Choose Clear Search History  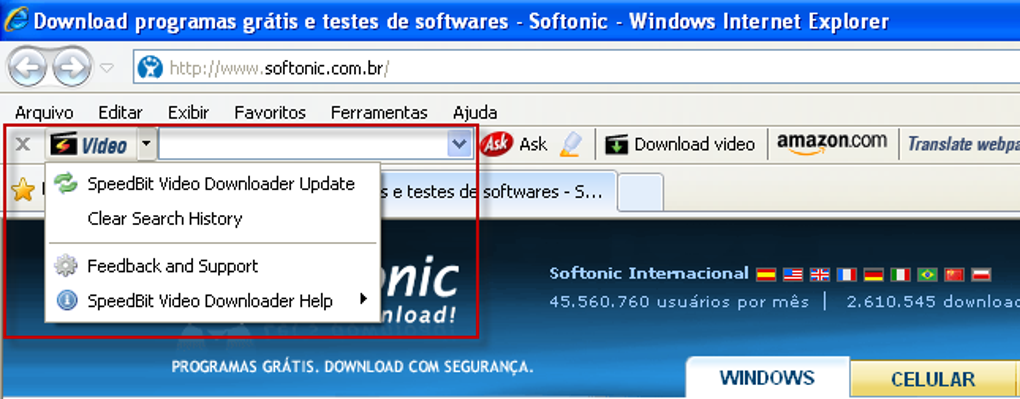pos(213,219)
